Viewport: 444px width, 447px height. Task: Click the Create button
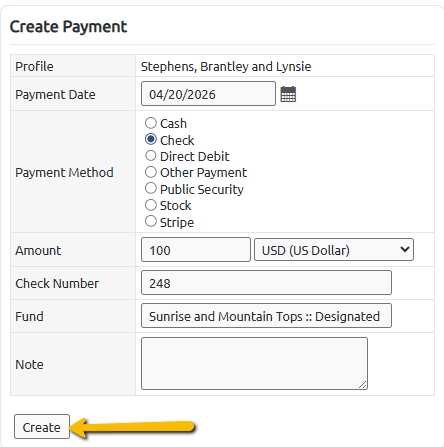click(x=42, y=427)
